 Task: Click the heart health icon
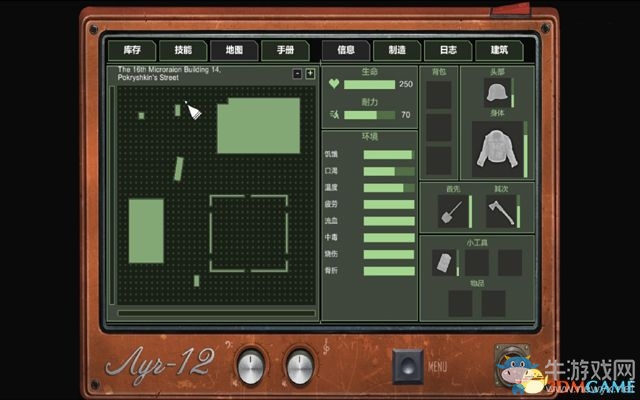pos(334,84)
